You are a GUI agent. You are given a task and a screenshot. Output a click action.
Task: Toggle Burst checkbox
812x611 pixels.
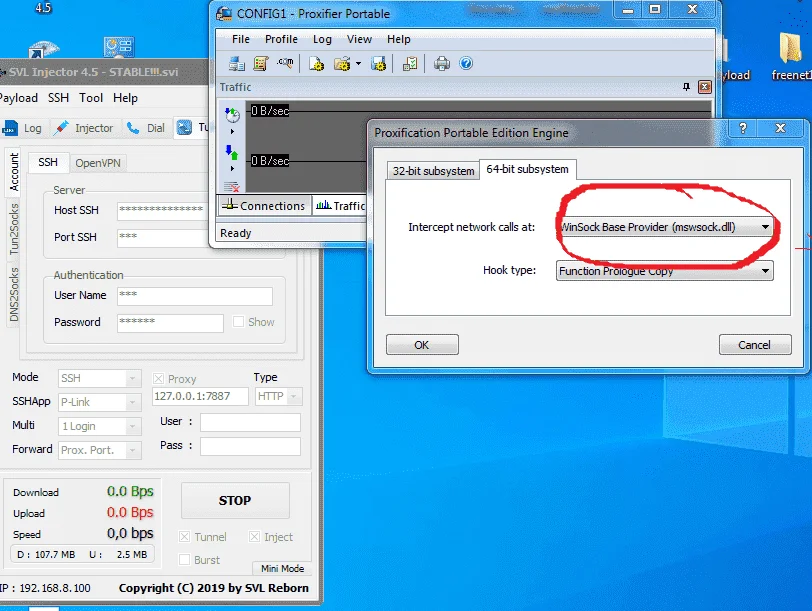click(184, 560)
